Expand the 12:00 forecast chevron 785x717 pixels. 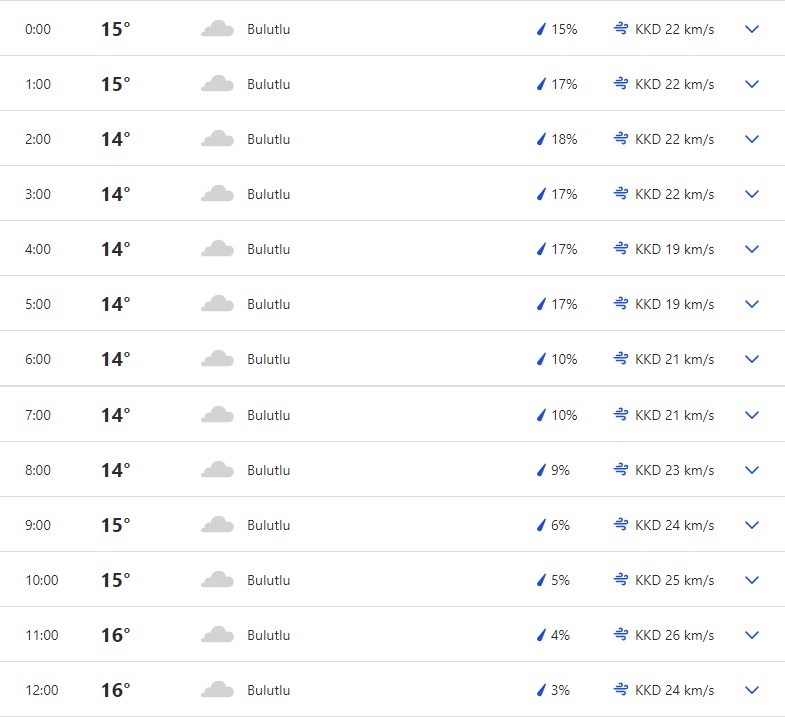pos(752,690)
